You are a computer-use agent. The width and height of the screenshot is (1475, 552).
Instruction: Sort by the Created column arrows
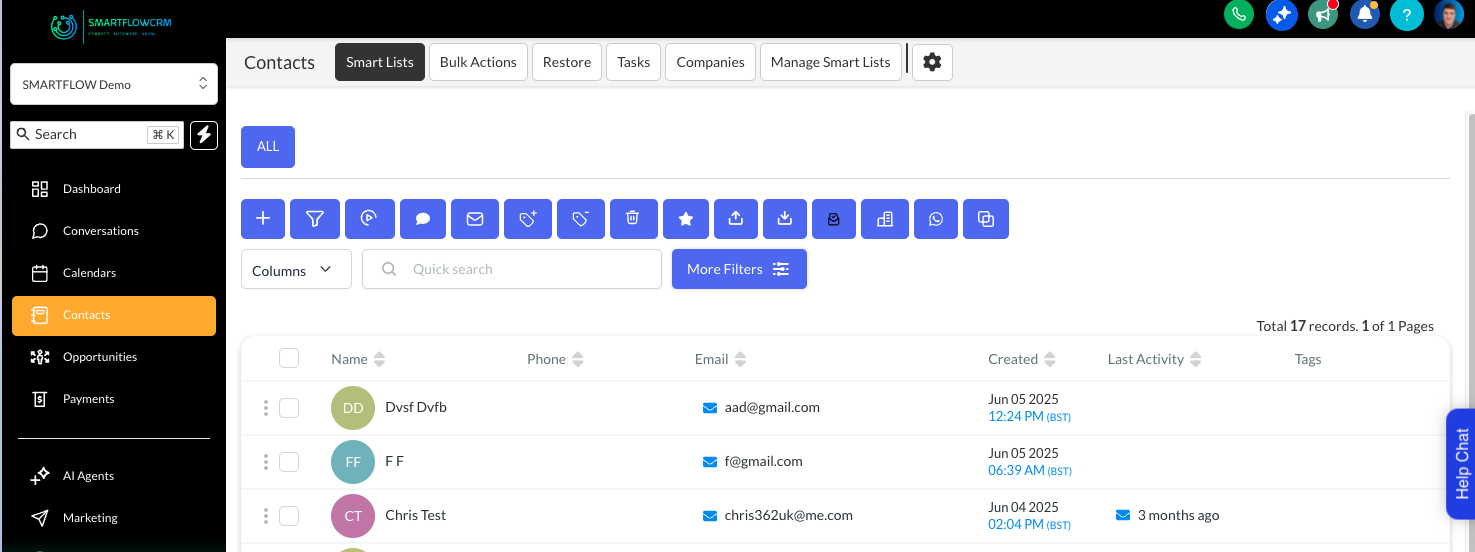click(x=1050, y=359)
